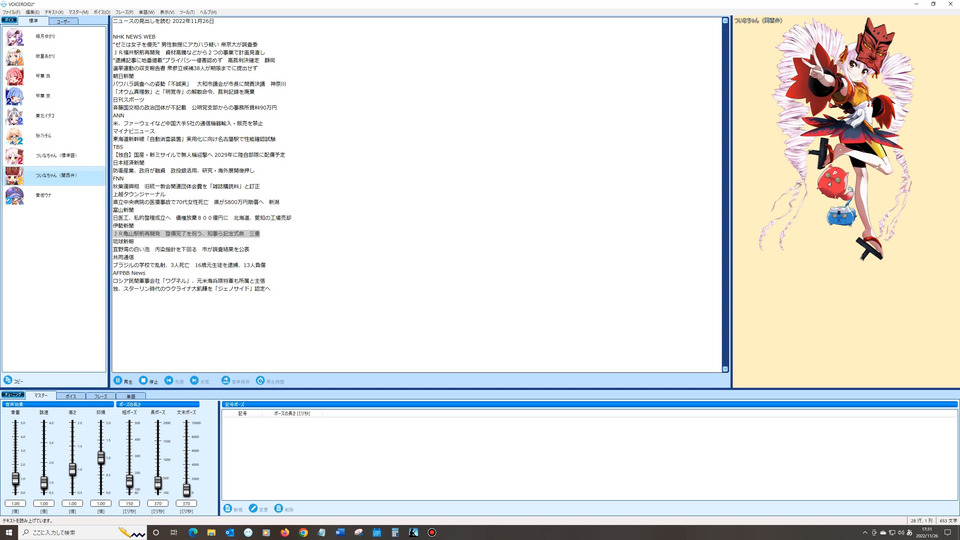Click the NHK NEWS WEB heading line
Viewport: 960px width, 540px height.
pyautogui.click(x=134, y=37)
